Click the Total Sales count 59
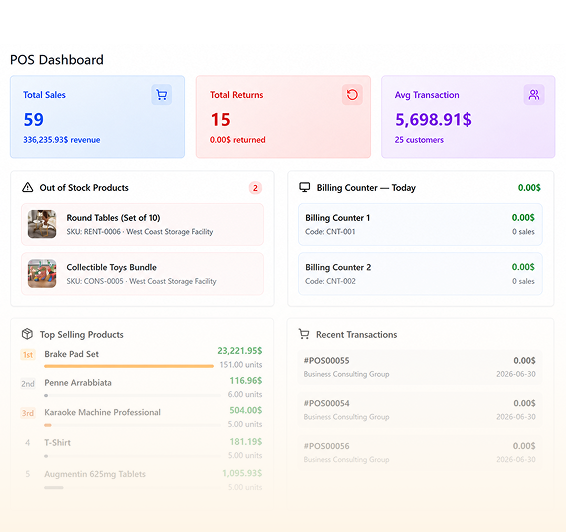Screen dimensions: 566x532 (34, 119)
